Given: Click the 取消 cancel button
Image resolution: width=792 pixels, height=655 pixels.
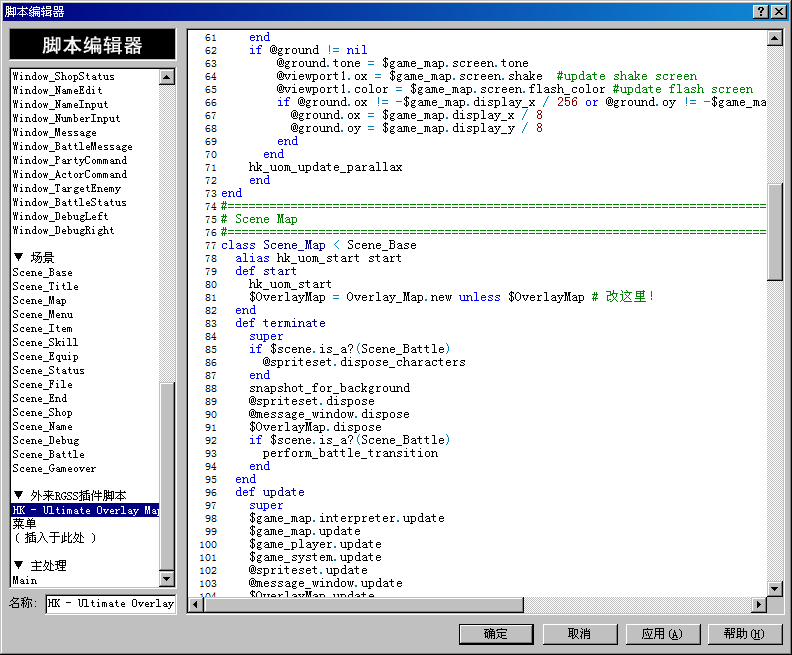Looking at the screenshot, I should [x=579, y=634].
